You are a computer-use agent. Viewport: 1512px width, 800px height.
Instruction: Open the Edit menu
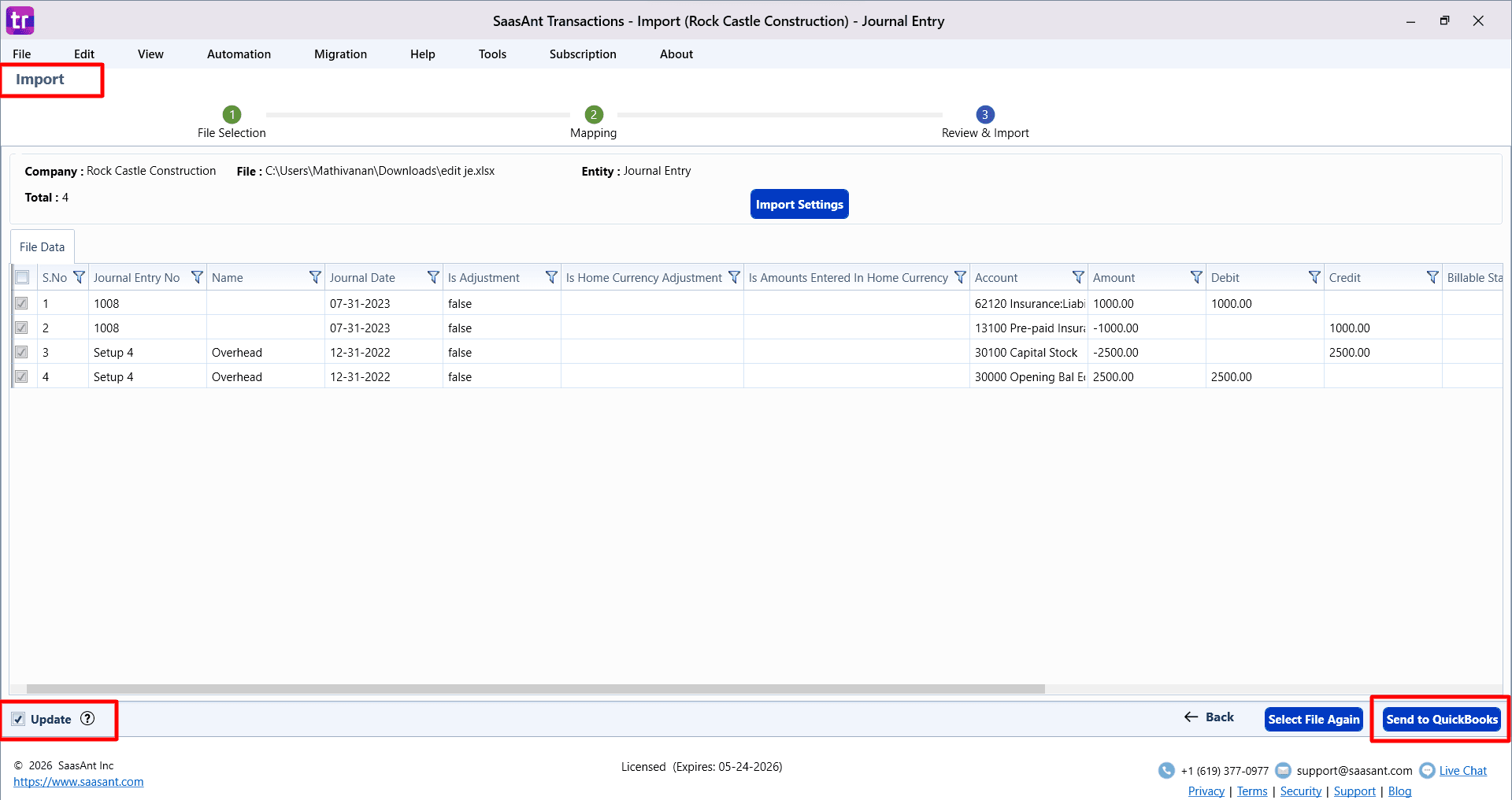coord(84,54)
